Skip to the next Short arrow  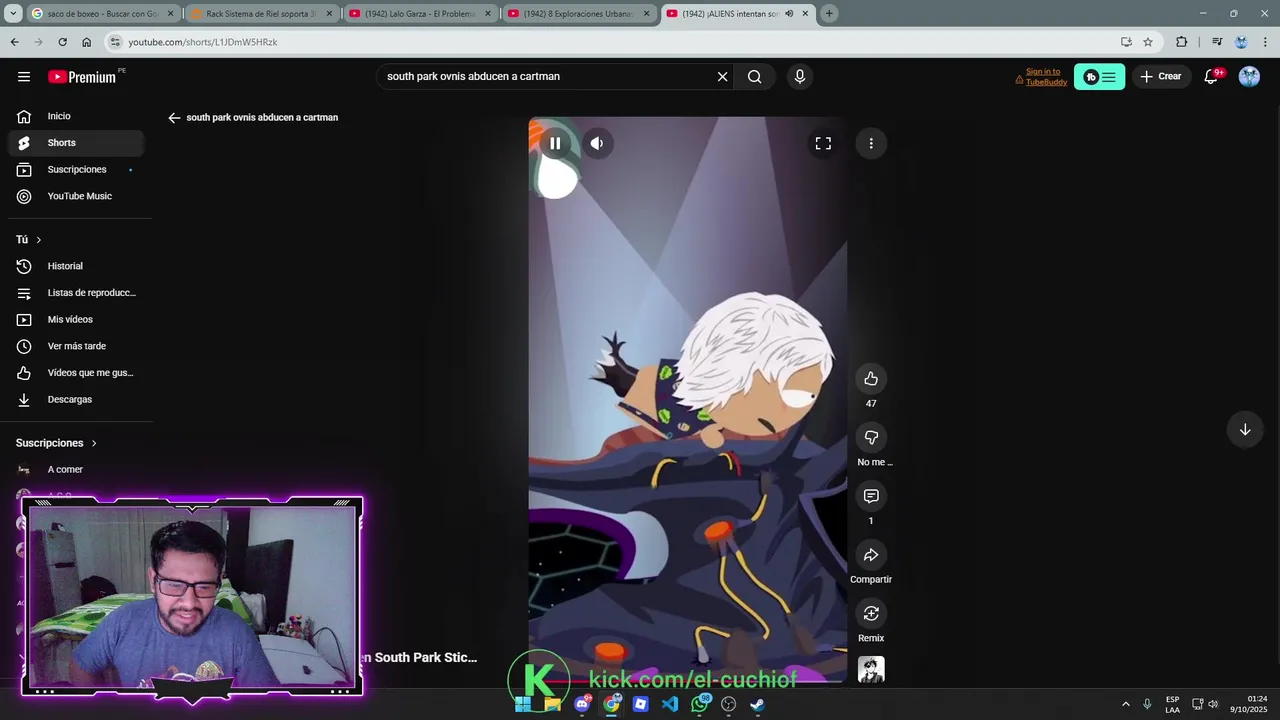tap(1245, 430)
